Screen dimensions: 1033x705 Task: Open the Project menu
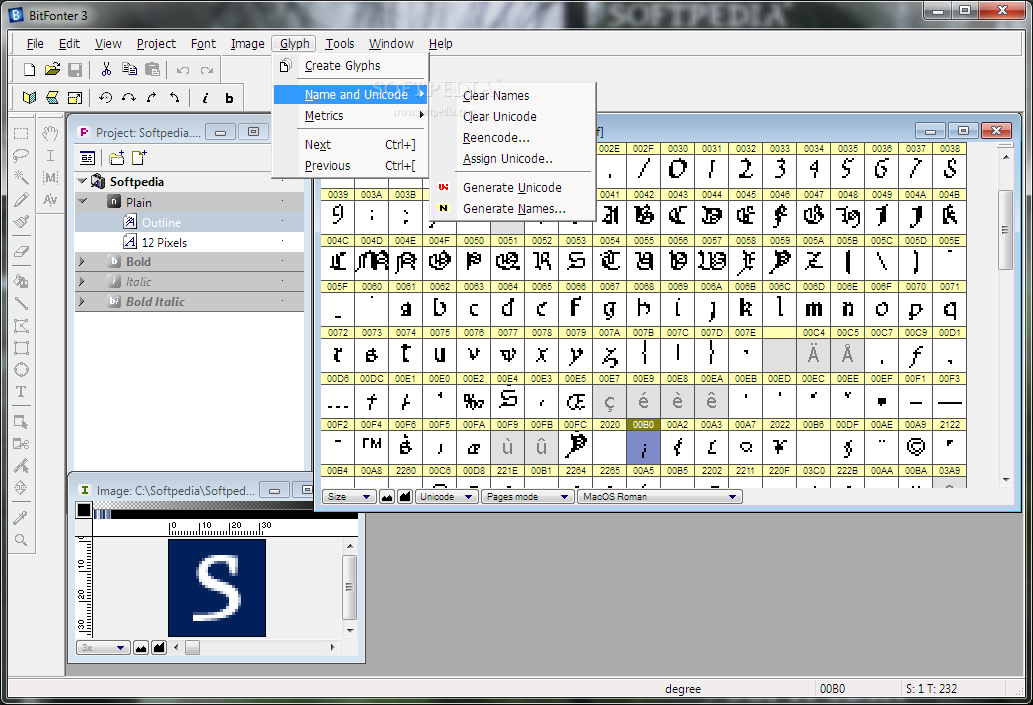pos(156,43)
